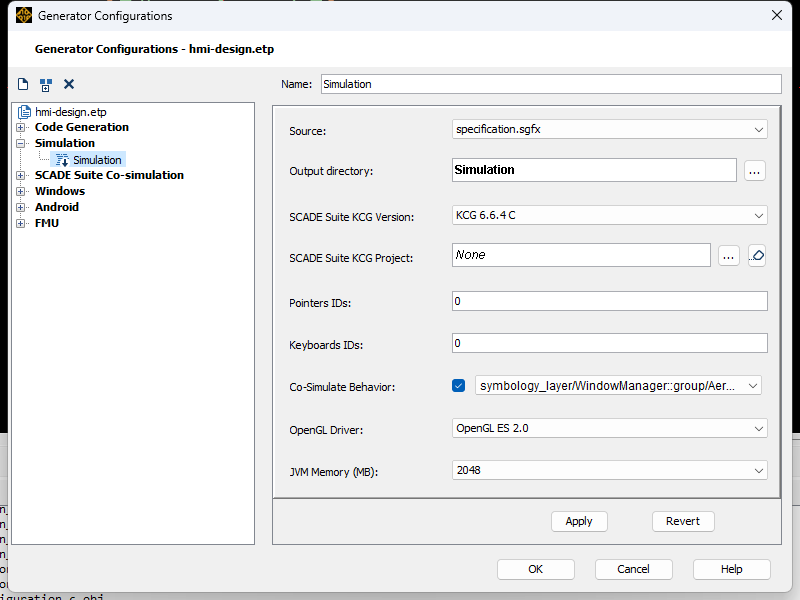Open the JVM Memory (MB) dropdown

[x=609, y=470]
